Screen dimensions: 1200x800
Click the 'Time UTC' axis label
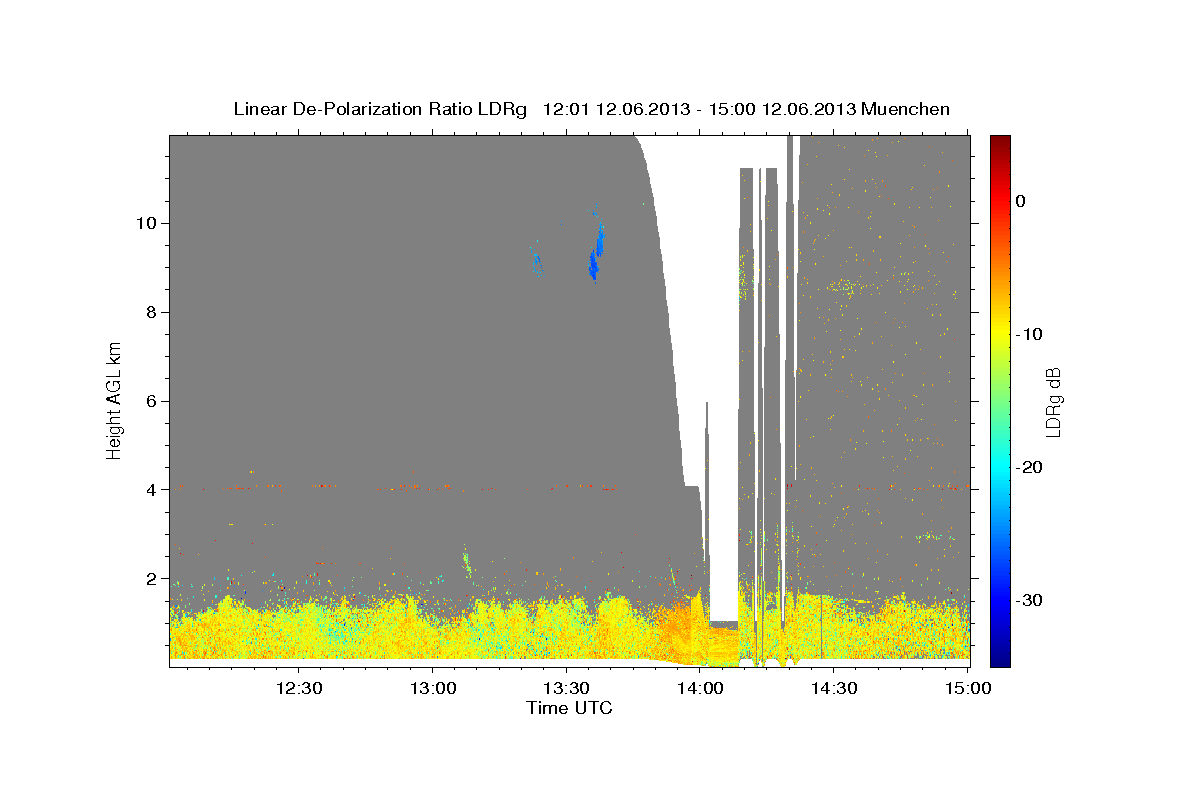(569, 708)
